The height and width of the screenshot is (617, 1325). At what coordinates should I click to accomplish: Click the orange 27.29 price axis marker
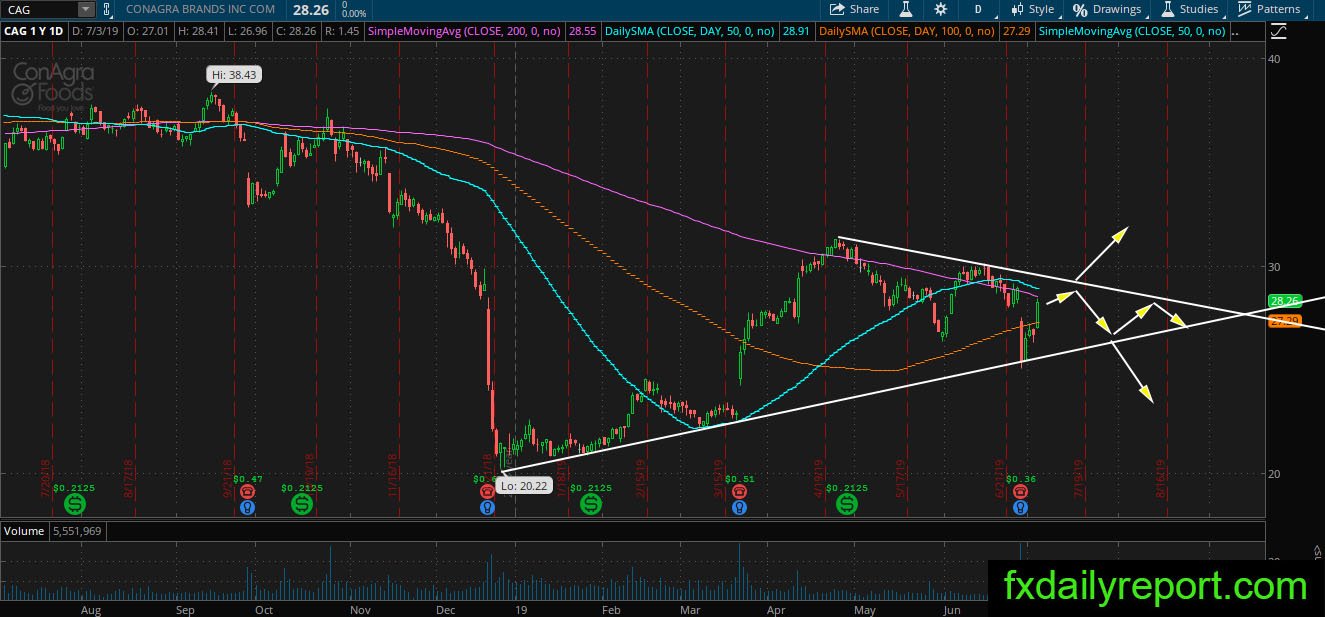1283,321
